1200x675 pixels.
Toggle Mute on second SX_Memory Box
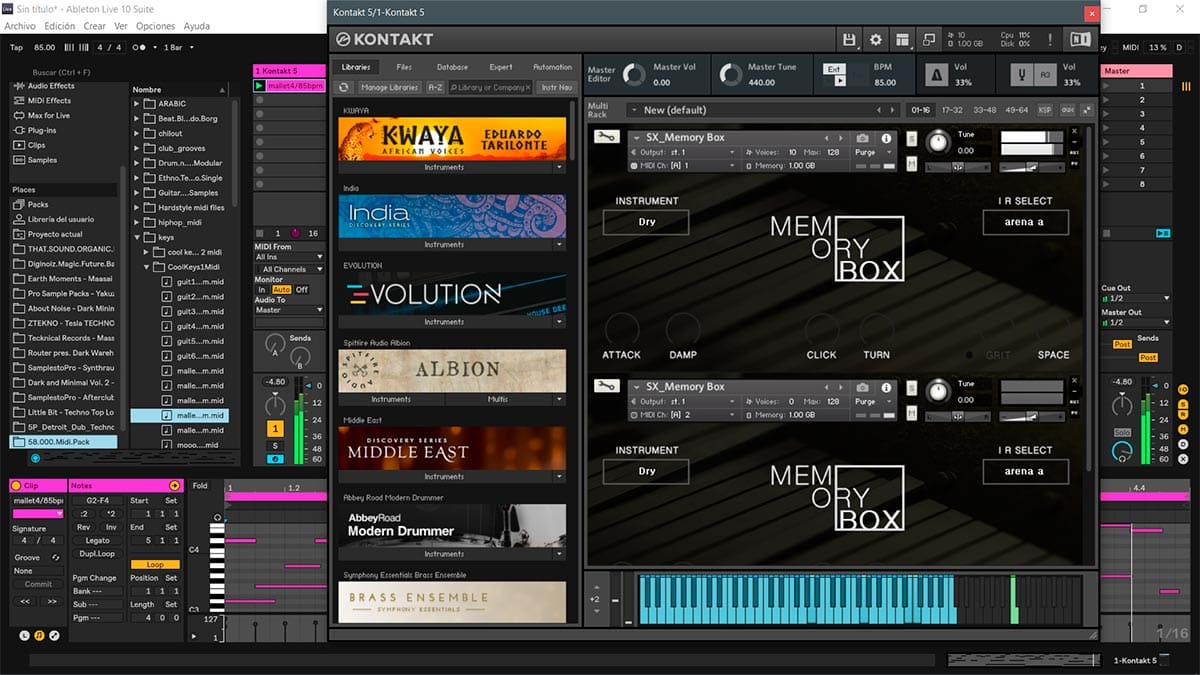point(912,413)
